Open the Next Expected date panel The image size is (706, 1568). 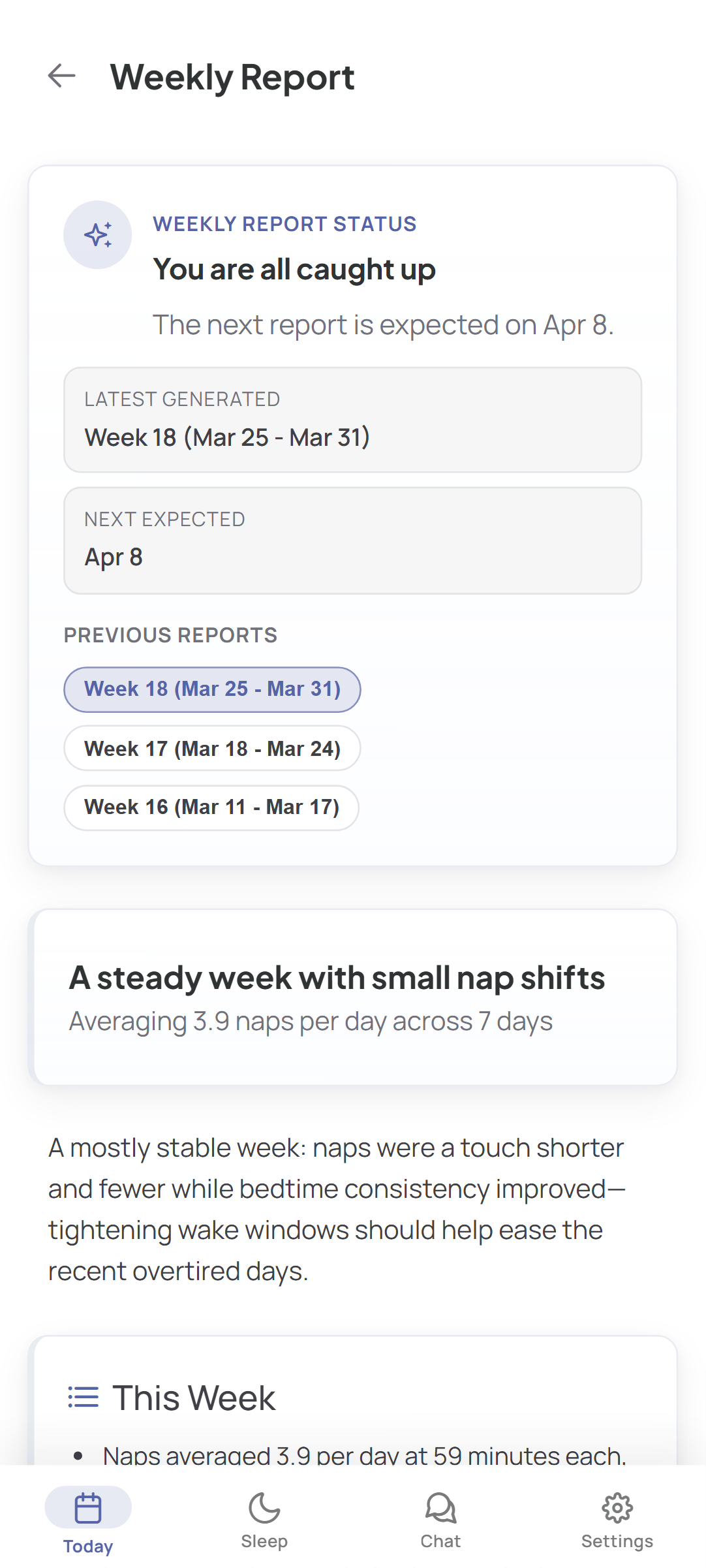(x=353, y=539)
